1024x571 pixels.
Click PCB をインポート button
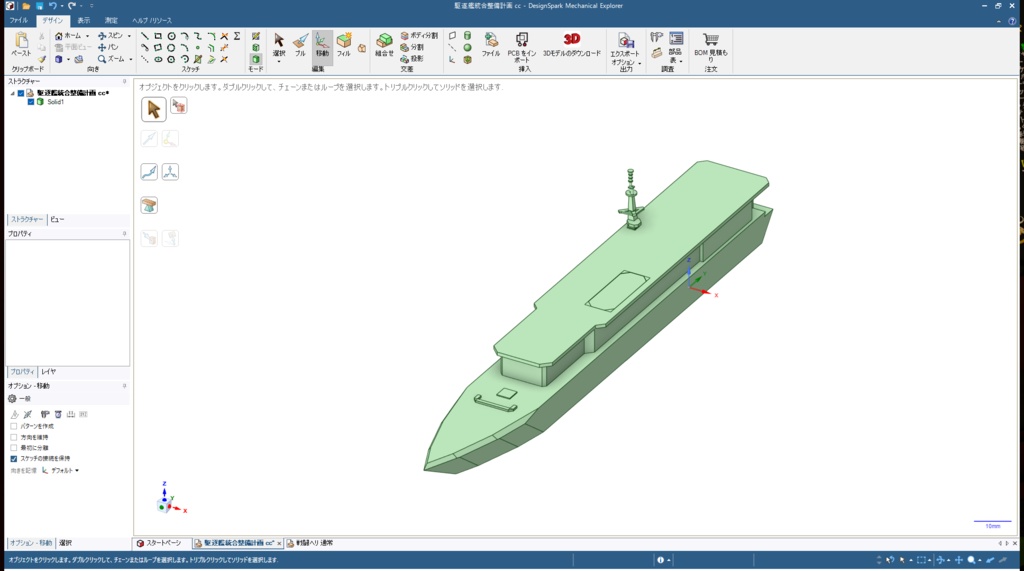click(x=522, y=47)
